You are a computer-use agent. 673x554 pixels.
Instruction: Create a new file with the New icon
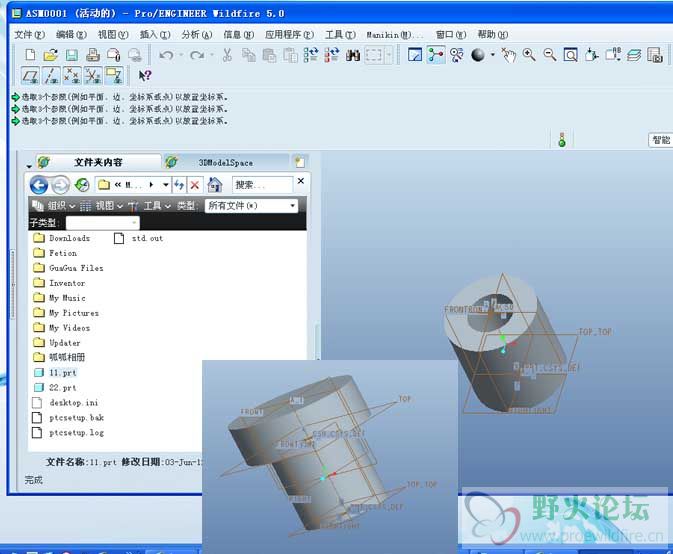(30, 55)
